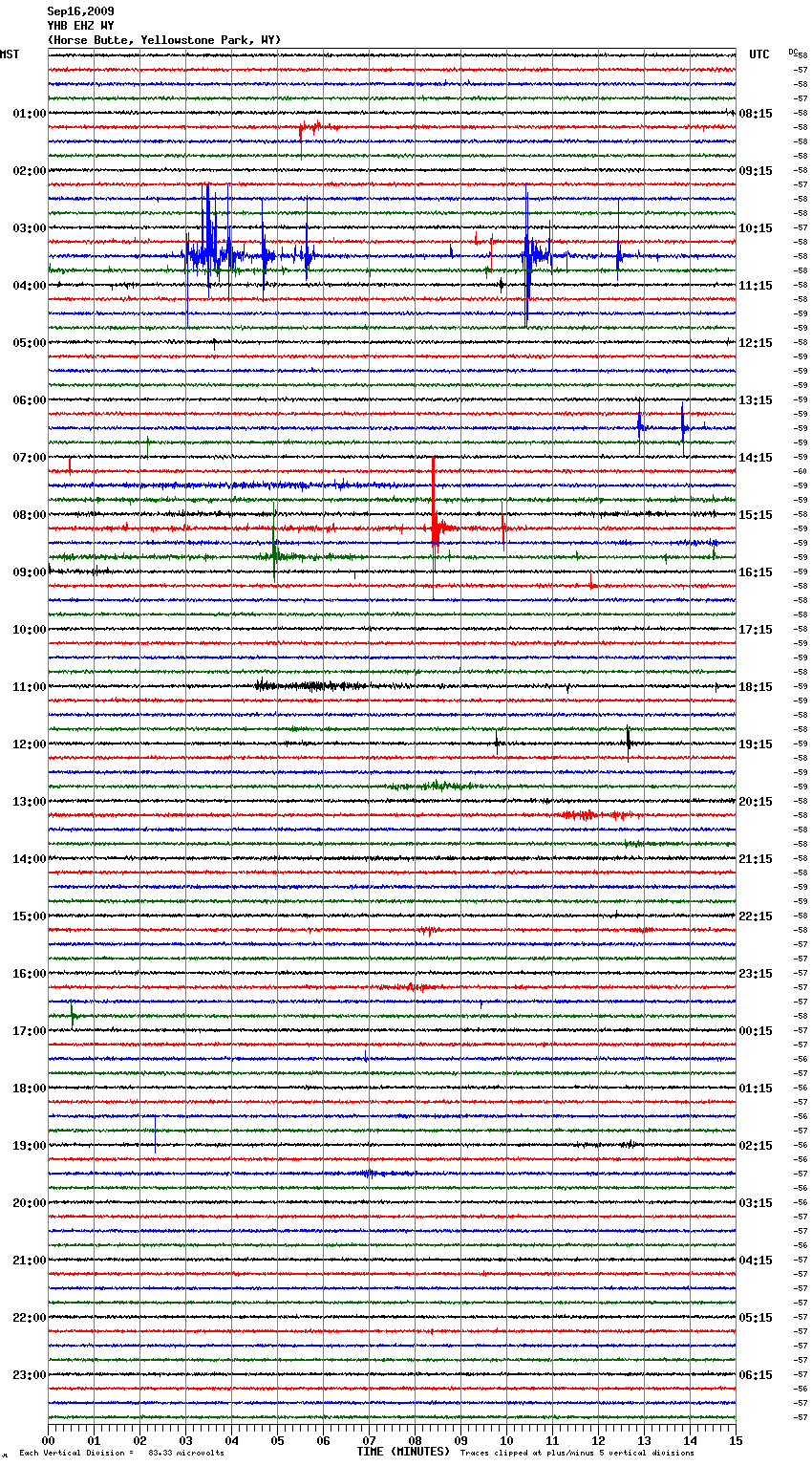Click the 17:15 UTC time label
812x1466 pixels.
(x=756, y=630)
